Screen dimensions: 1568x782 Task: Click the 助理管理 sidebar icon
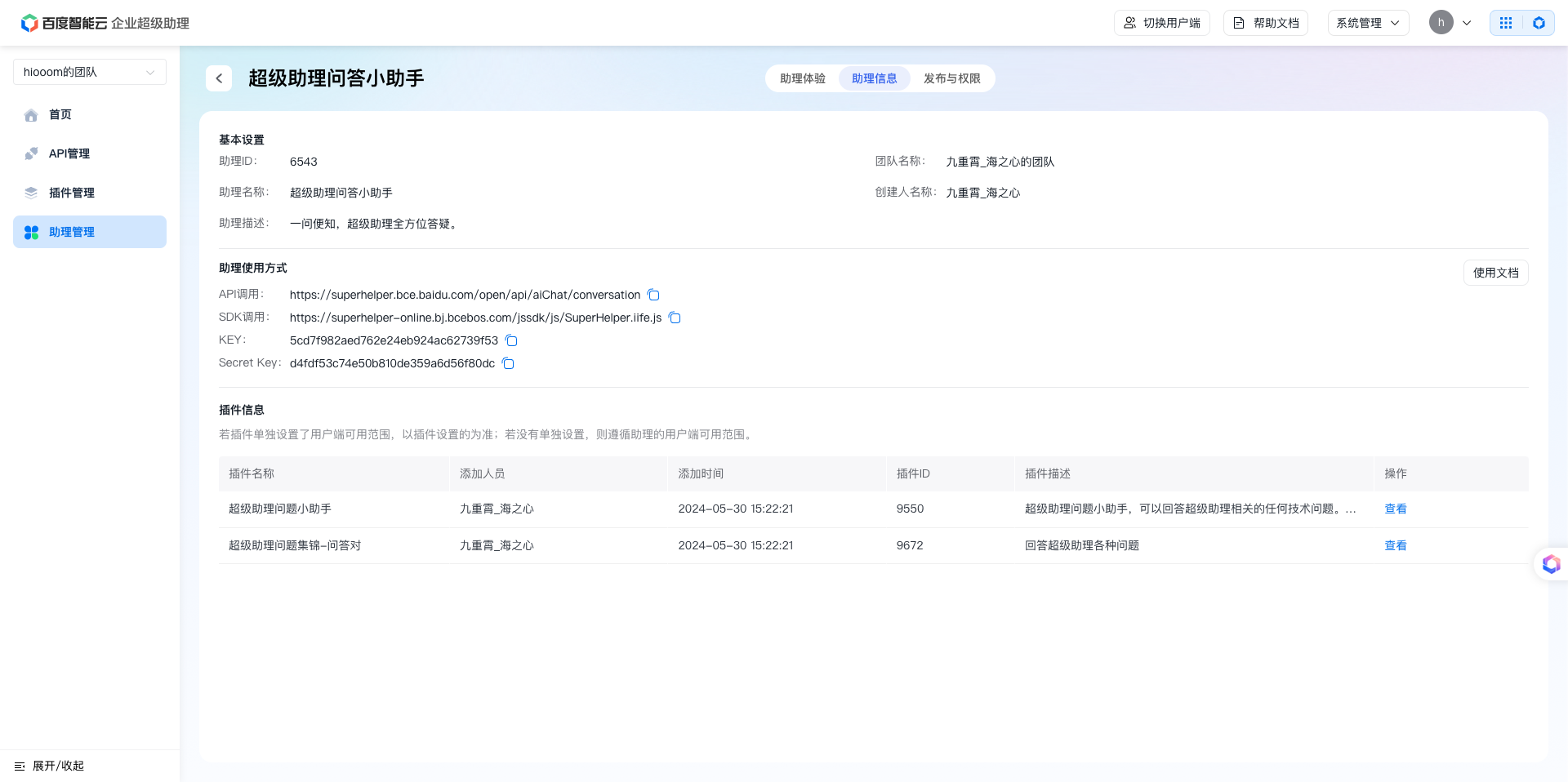(31, 232)
